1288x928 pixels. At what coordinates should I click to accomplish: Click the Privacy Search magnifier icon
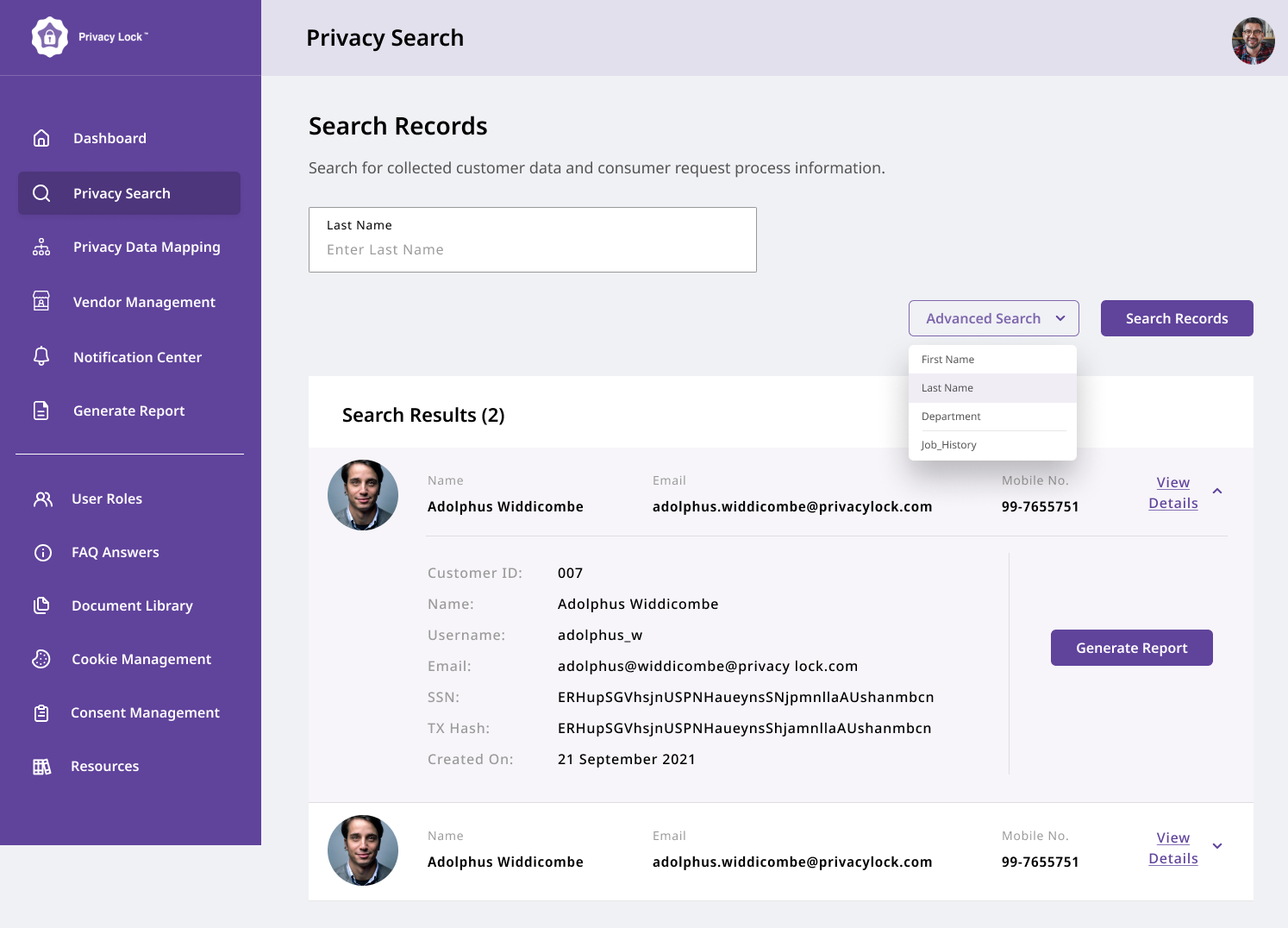click(x=41, y=193)
